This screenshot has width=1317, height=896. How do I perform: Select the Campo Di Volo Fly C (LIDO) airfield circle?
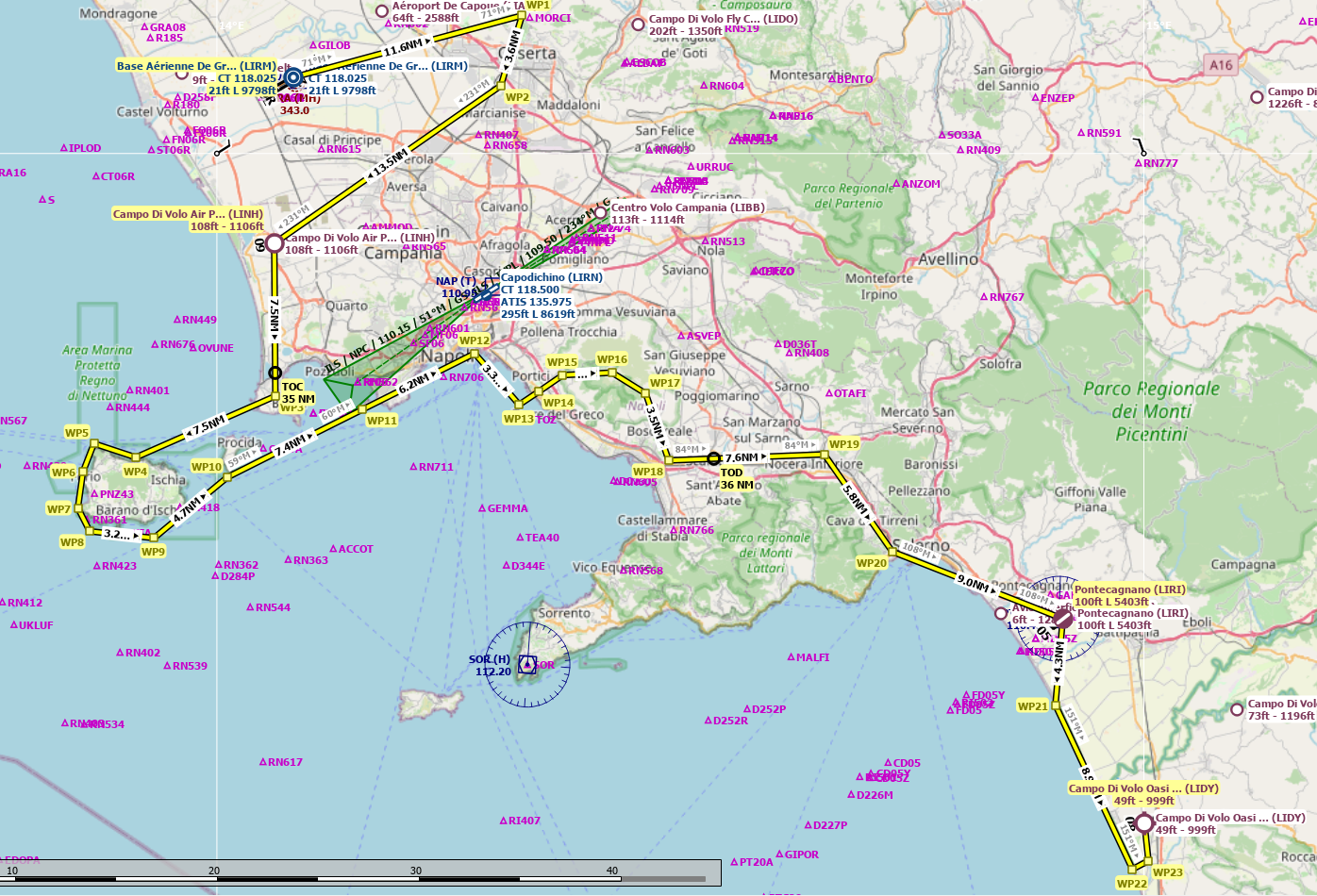[639, 20]
